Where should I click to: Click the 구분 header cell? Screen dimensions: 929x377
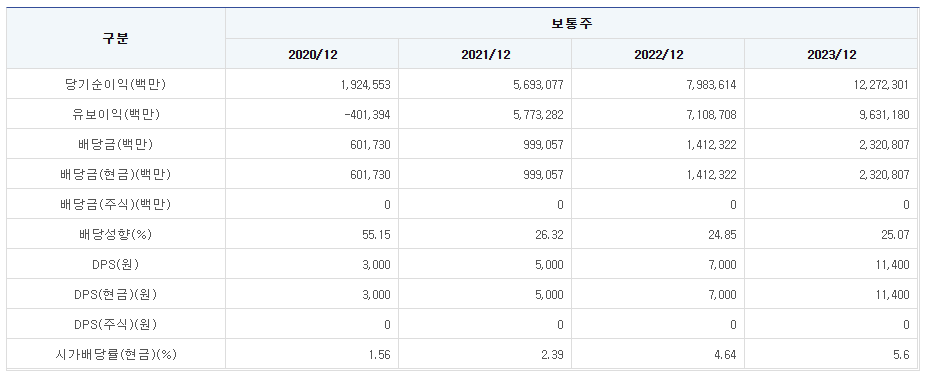(x=116, y=39)
